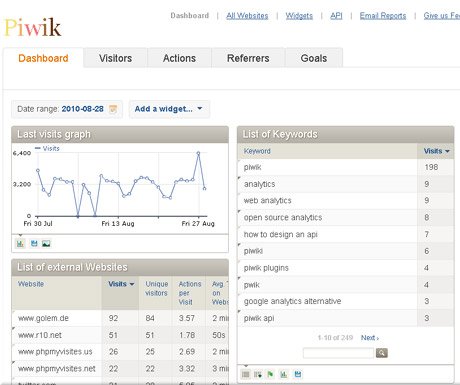Select the 'analytics' keyword row
The width and height of the screenshot is (460, 385).
345,184
